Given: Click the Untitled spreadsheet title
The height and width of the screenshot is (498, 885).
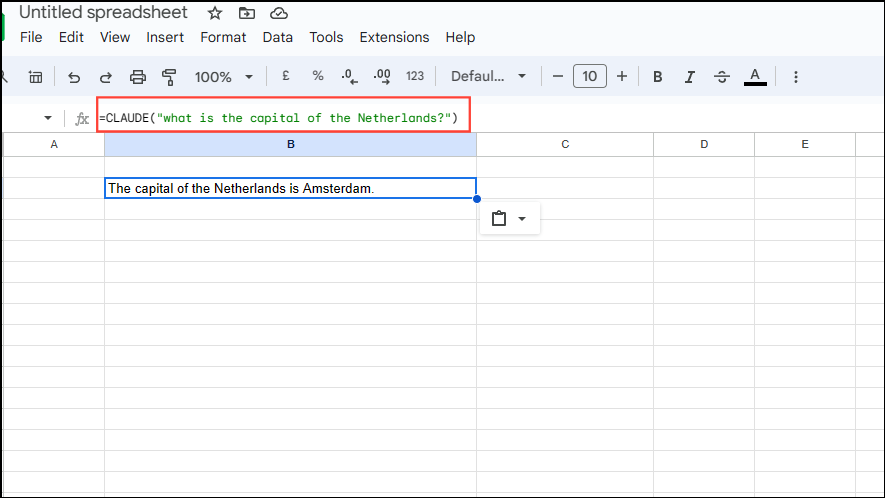Looking at the screenshot, I should 103,12.
